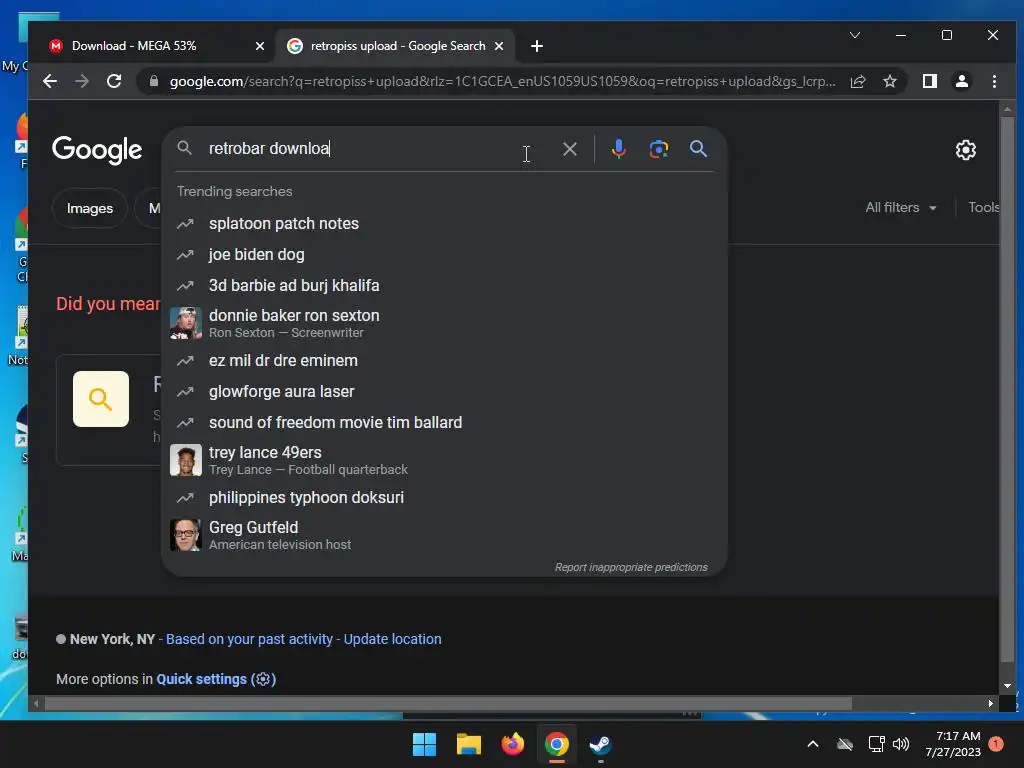Viewport: 1024px width, 768px height.
Task: Show hidden system tray icons
Action: (813, 744)
